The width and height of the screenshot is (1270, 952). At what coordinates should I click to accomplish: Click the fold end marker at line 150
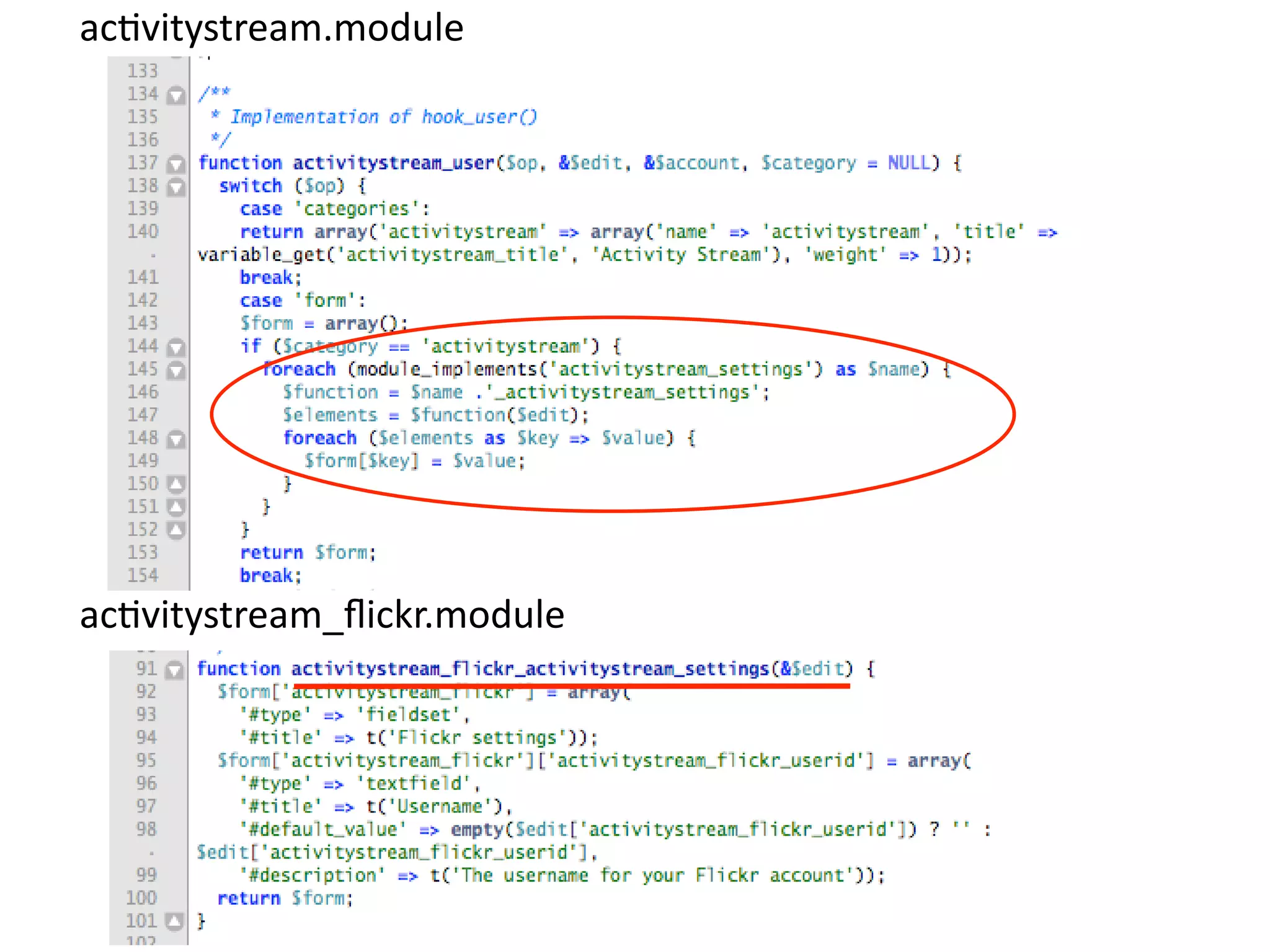176,484
